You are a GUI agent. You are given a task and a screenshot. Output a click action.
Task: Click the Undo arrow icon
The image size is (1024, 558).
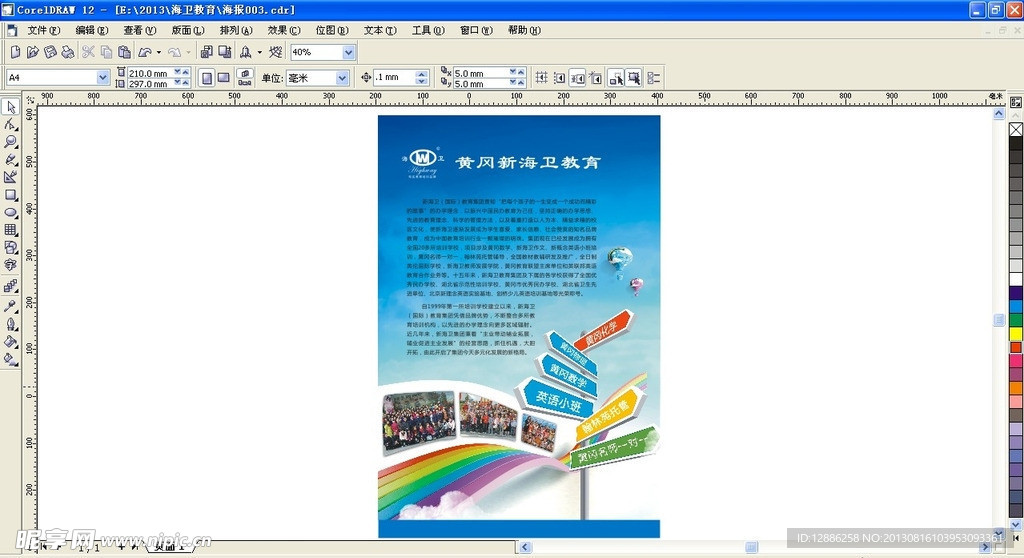coord(145,52)
